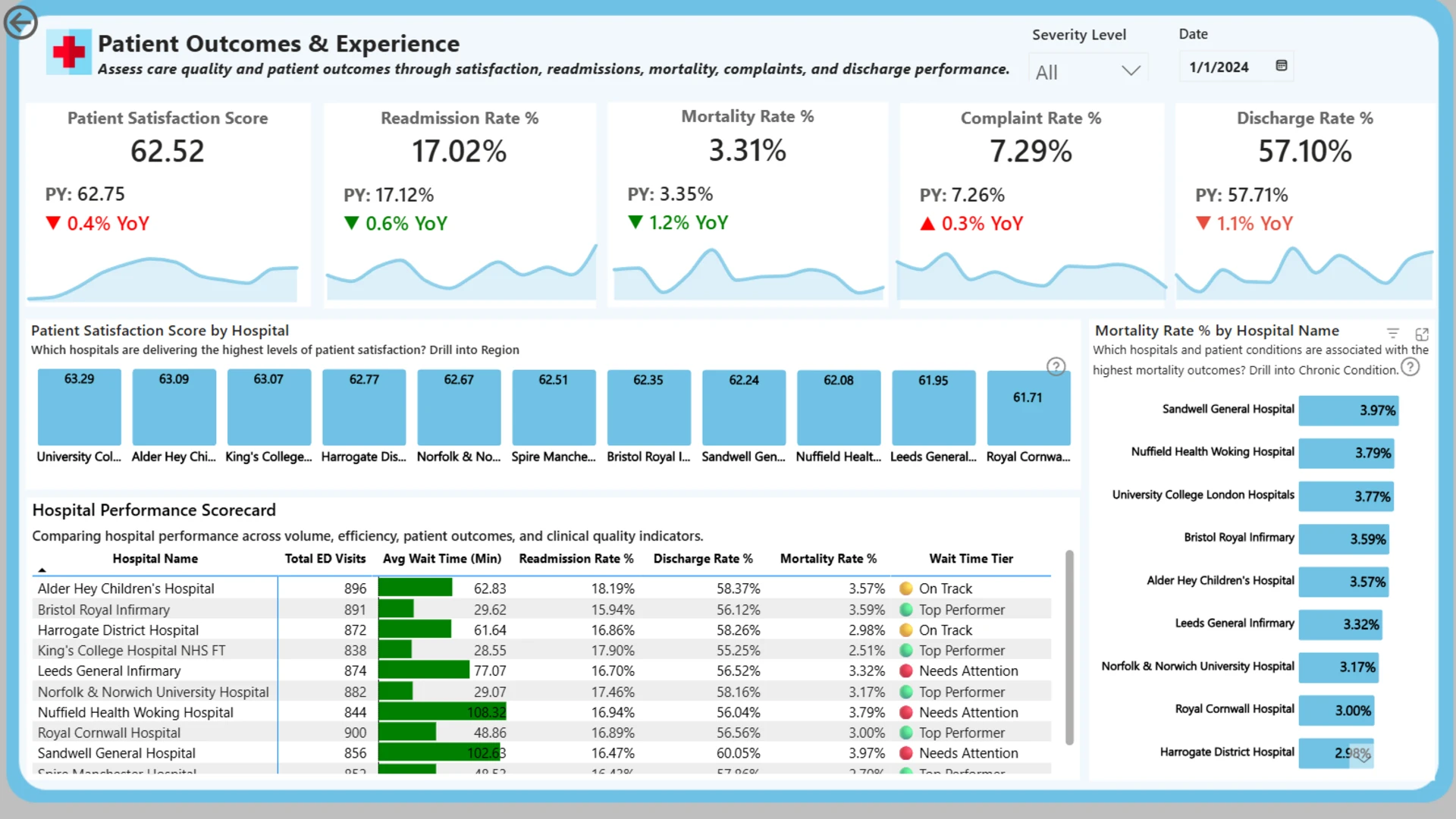Click the Mortality Rate % column header
This screenshot has height=819, width=1456.
tap(828, 559)
